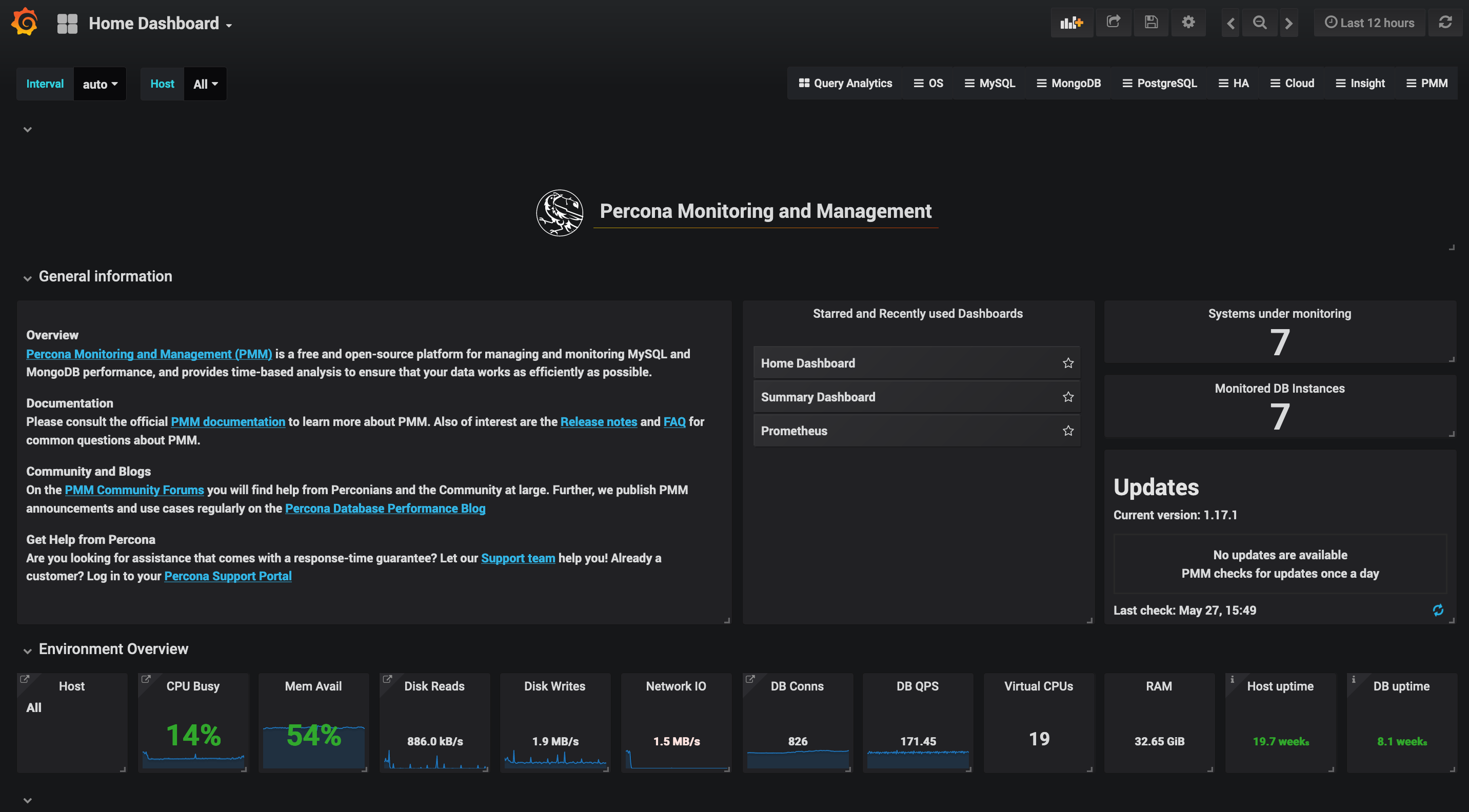Click info icon on DB uptime panel
Viewport: 1469px width, 812px height.
1353,679
